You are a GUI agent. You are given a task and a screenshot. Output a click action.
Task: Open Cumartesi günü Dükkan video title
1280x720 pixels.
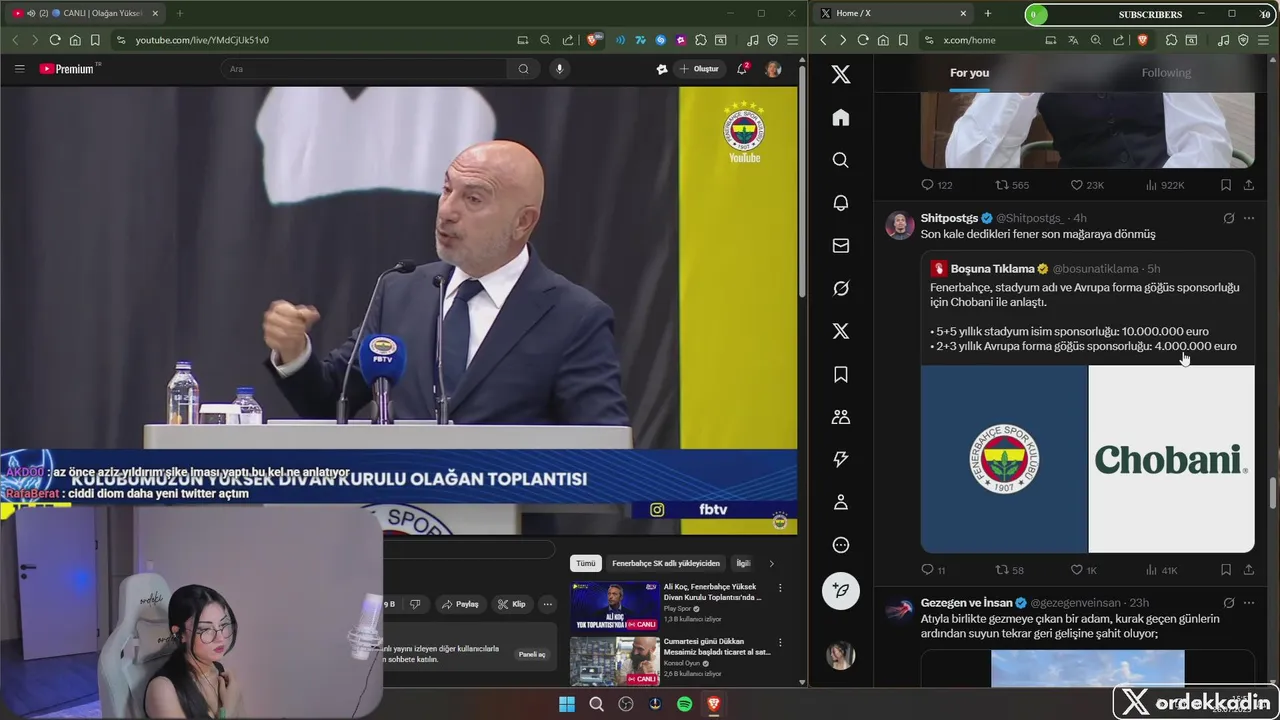tap(717, 646)
